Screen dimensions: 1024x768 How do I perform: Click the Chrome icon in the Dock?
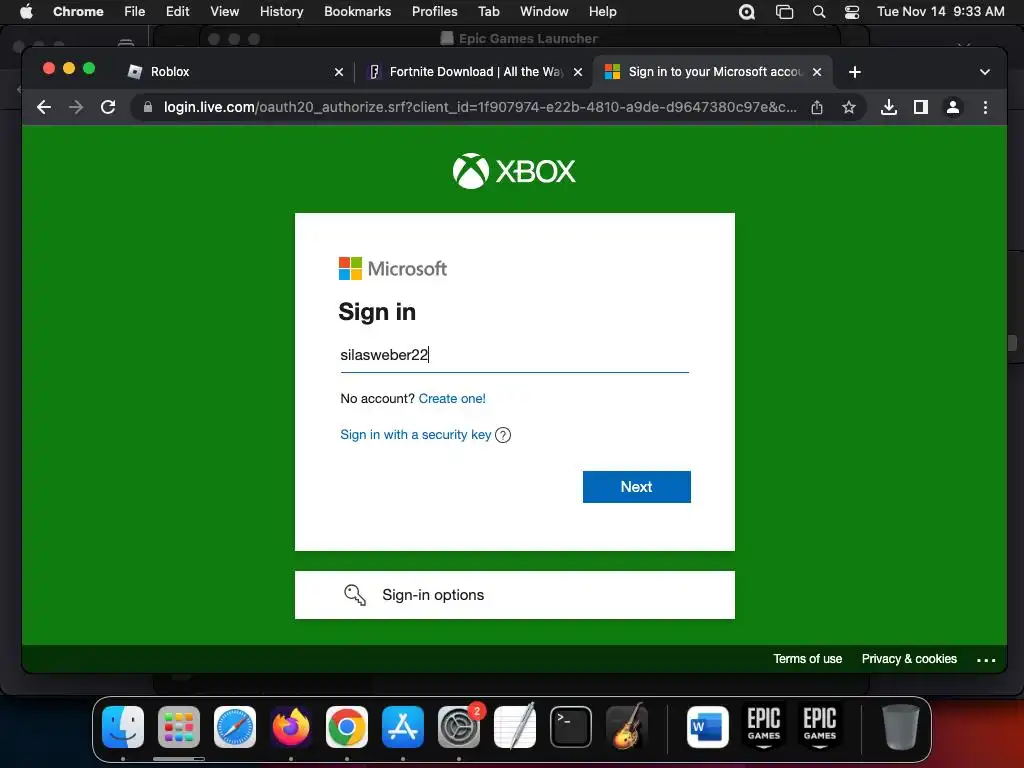click(x=347, y=726)
